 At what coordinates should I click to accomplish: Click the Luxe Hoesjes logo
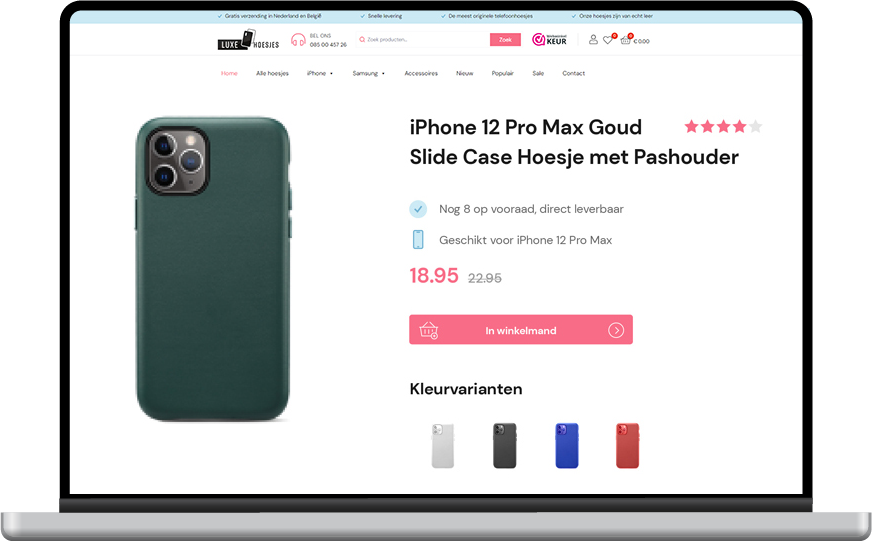[248, 40]
